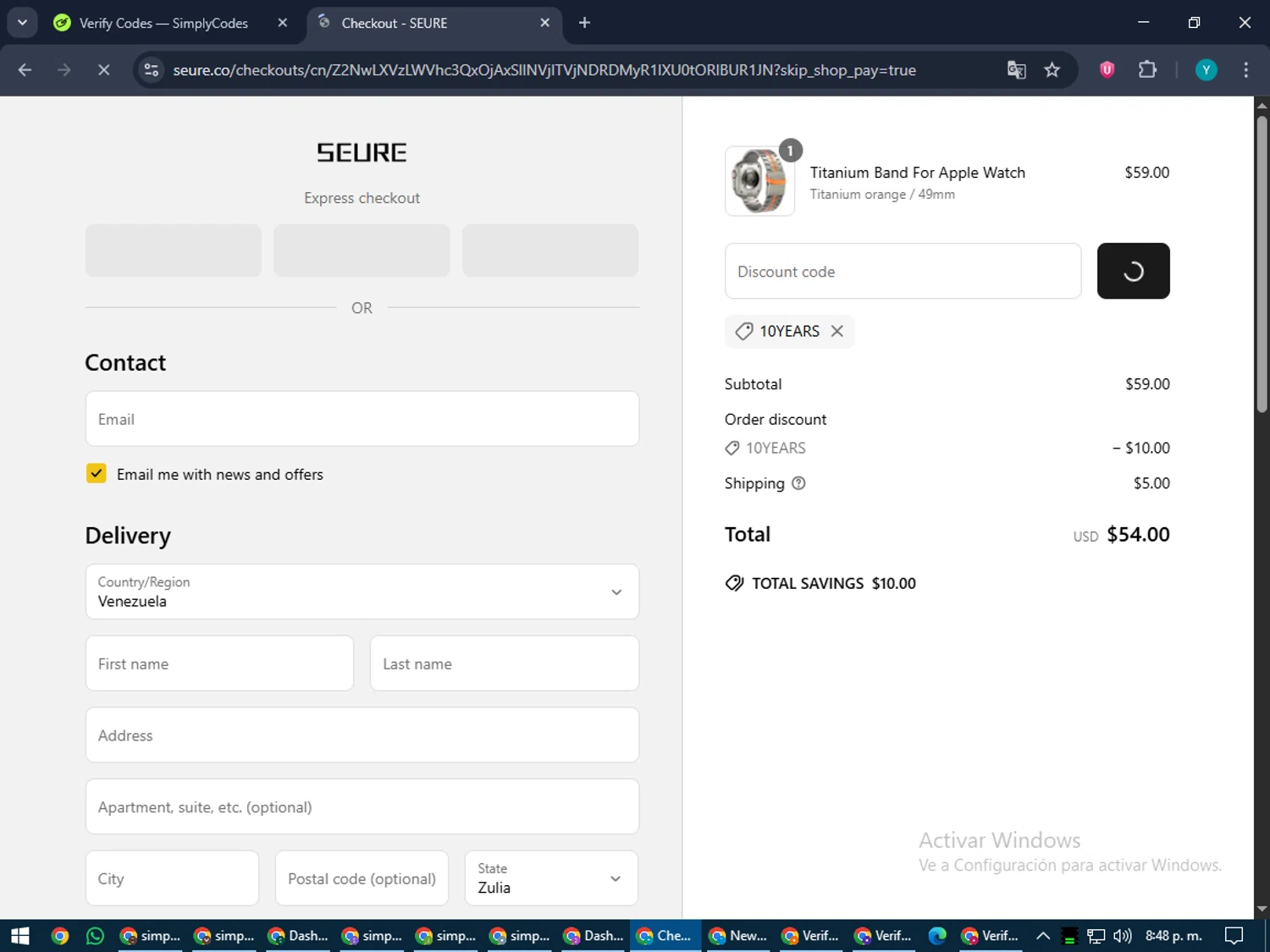The image size is (1270, 952).
Task: Click the seure.co URL address bar
Action: coord(544,70)
